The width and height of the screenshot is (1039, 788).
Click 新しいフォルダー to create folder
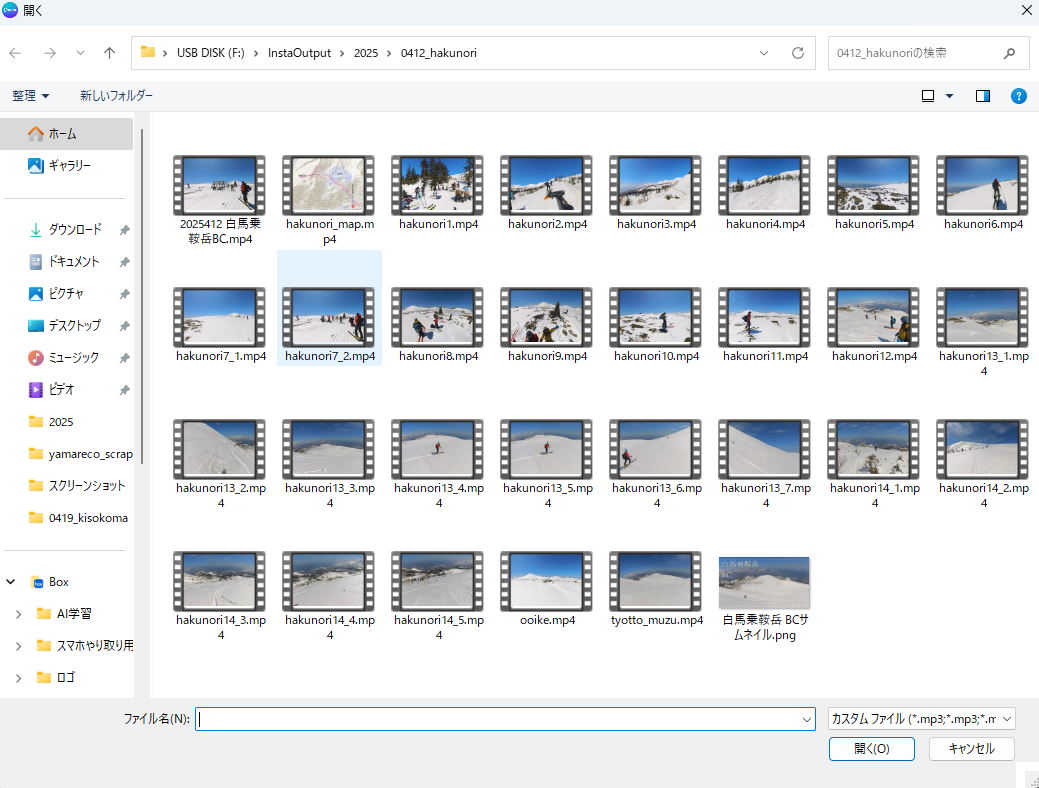117,96
